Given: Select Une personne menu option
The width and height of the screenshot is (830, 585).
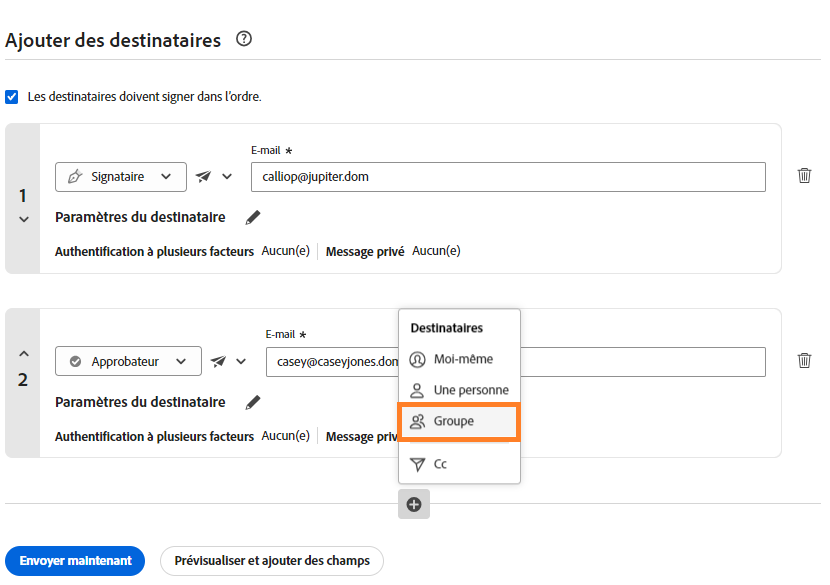Looking at the screenshot, I should pos(458,390).
